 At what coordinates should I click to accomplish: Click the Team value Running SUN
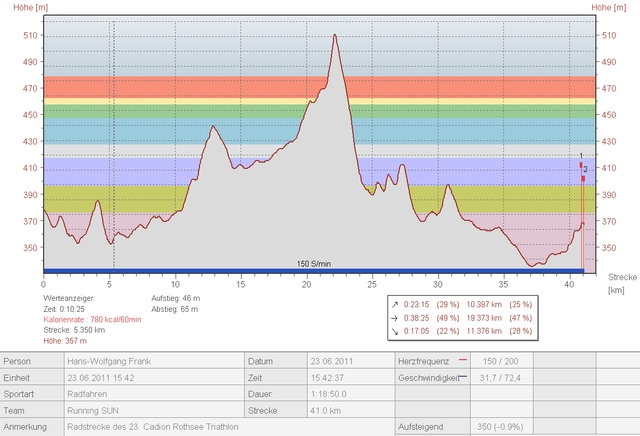click(x=95, y=410)
